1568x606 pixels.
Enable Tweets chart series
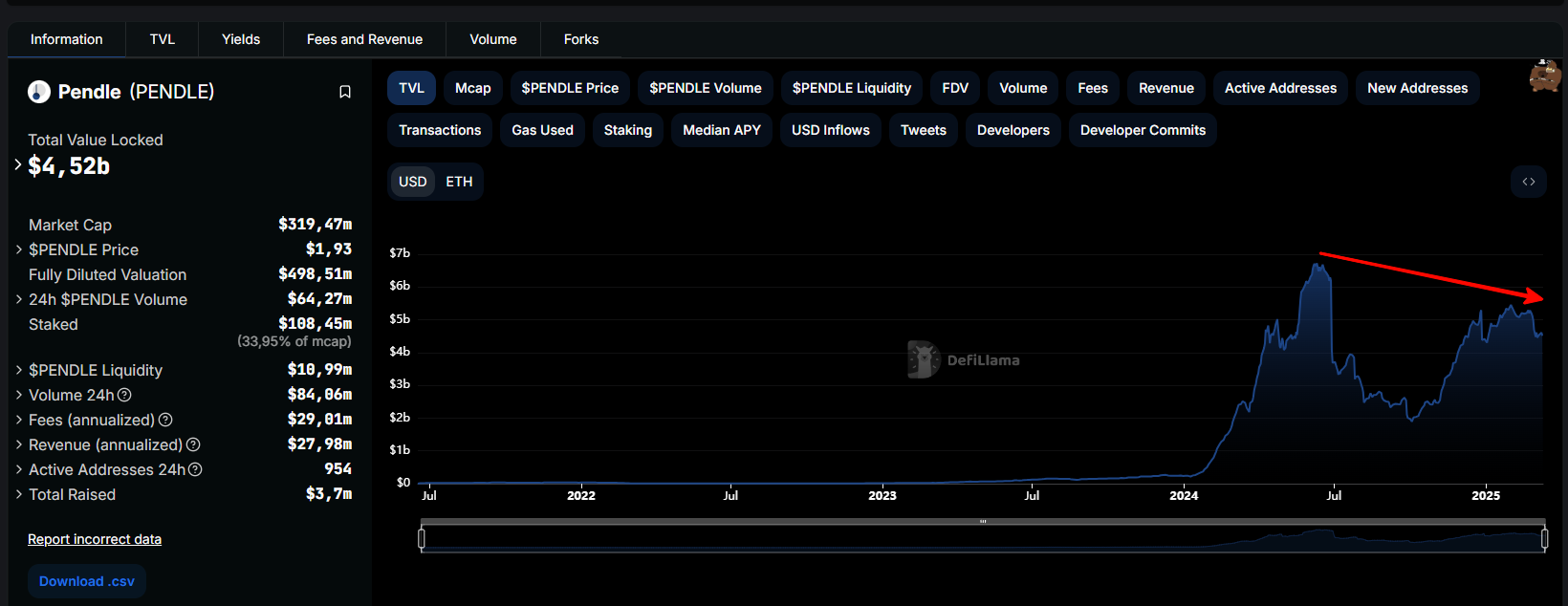924,130
